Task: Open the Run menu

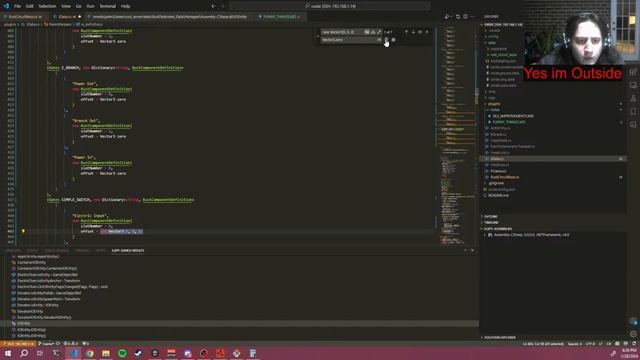Action: coord(90,6)
